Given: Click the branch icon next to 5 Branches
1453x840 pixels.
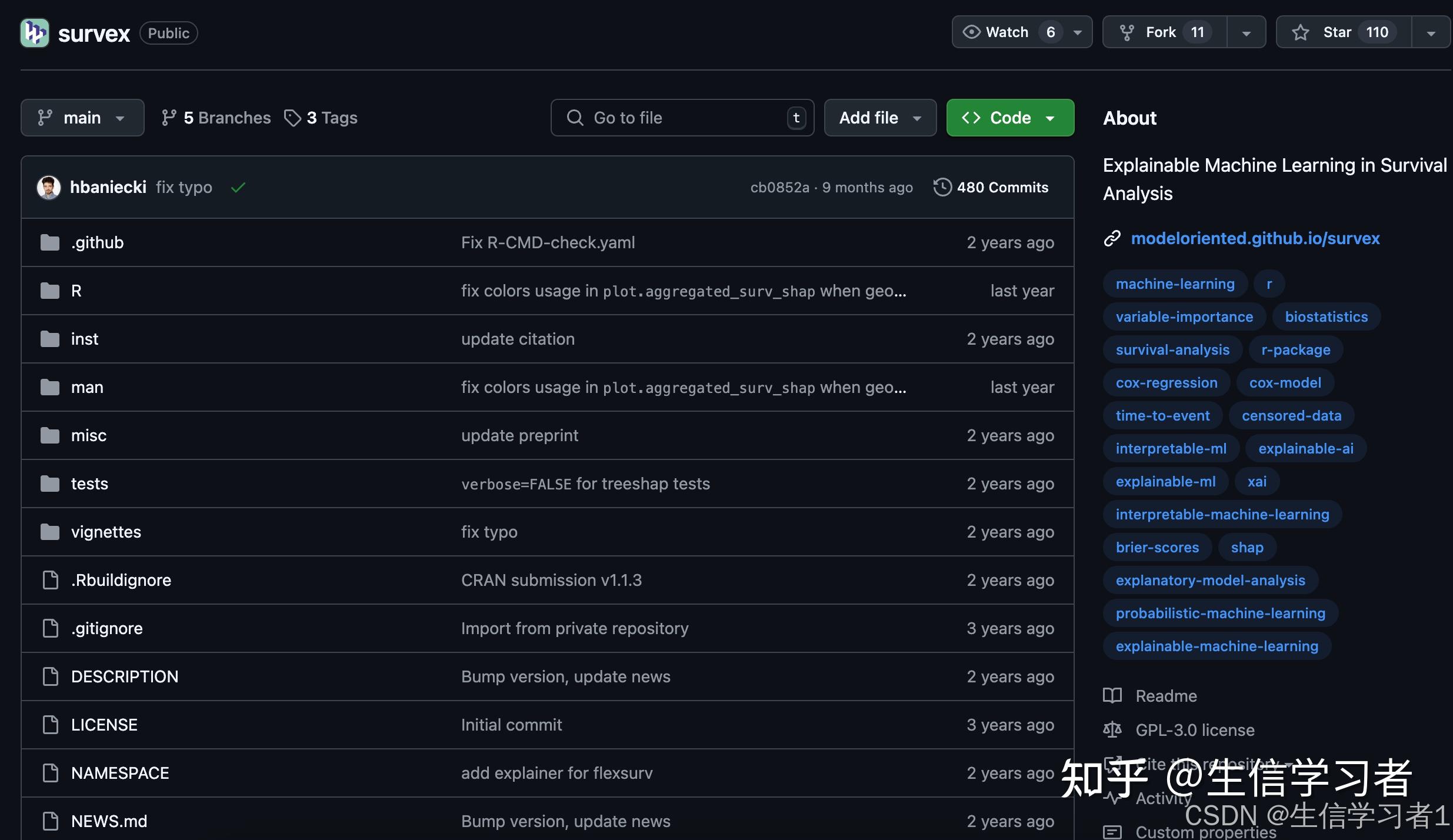Looking at the screenshot, I should click(170, 118).
